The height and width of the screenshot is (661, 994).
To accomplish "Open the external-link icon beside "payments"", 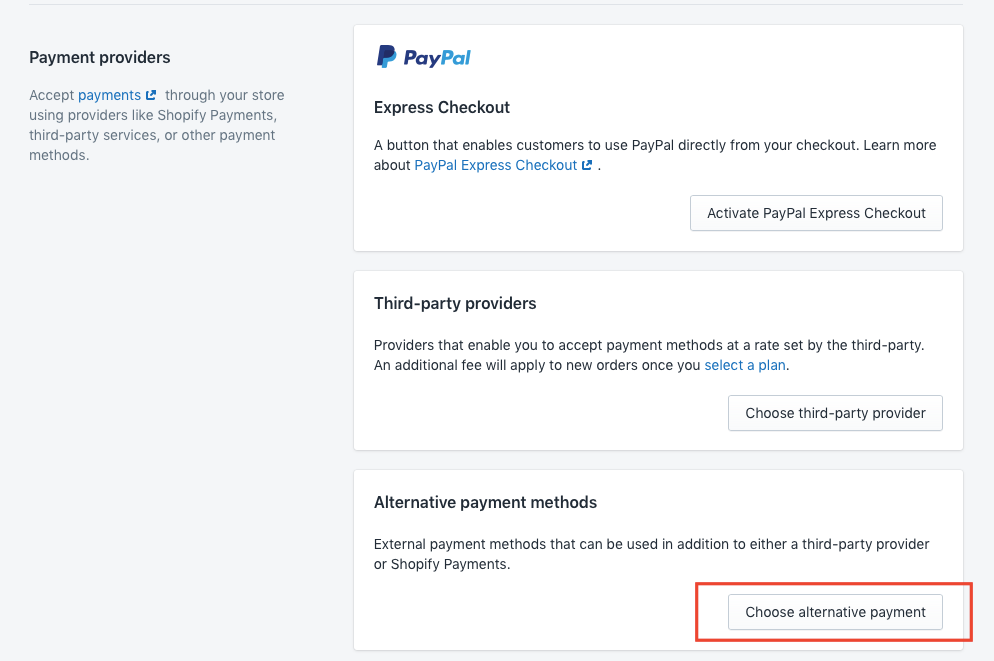I will pos(151,95).
